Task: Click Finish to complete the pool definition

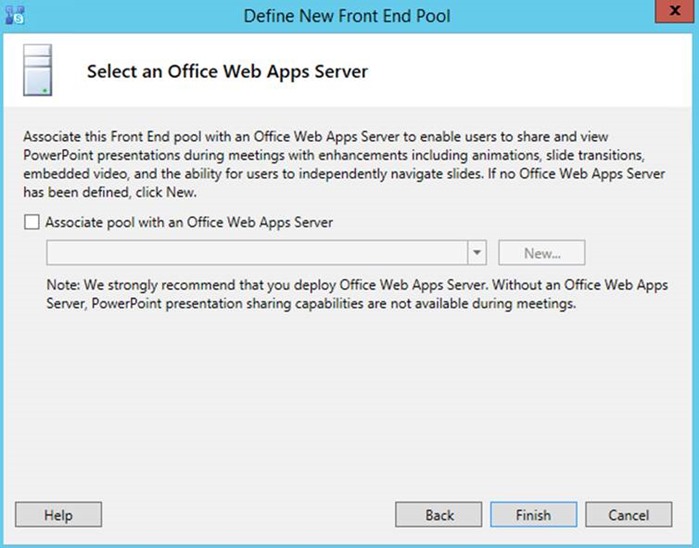Action: (x=534, y=515)
